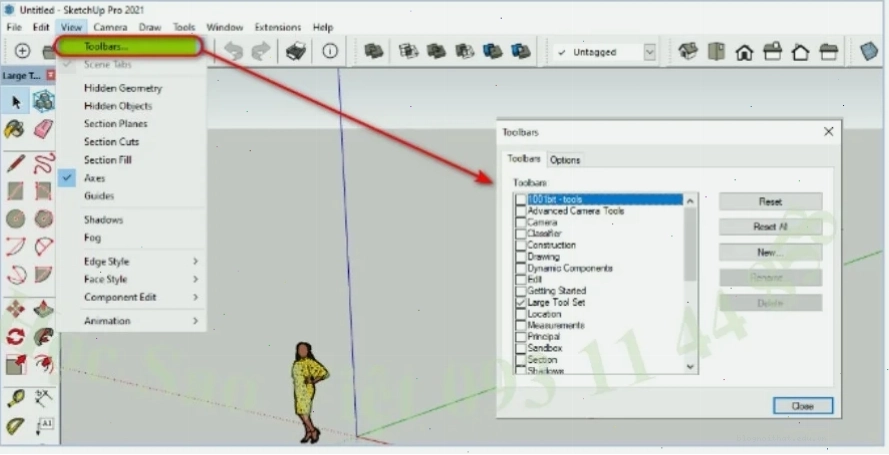Image resolution: width=889 pixels, height=455 pixels.
Task: Enable the Sandbox toolbar checkbox
Action: 520,348
